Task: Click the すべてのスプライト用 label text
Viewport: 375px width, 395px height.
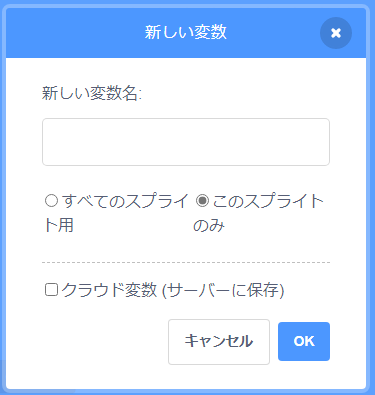Action: coord(117,213)
